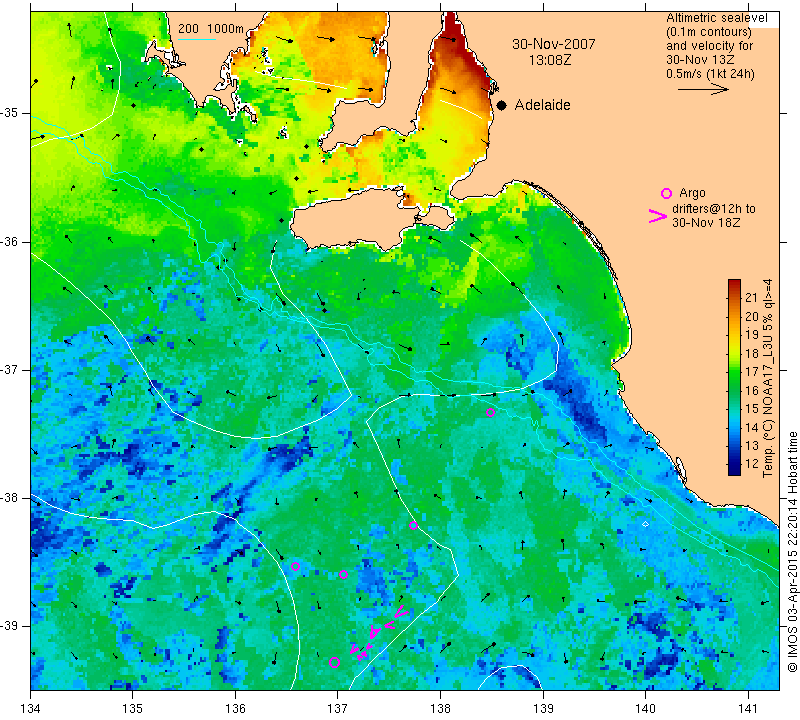
Task: Click the "30-Nov 18Z" text under drifters
Action: pos(706,222)
